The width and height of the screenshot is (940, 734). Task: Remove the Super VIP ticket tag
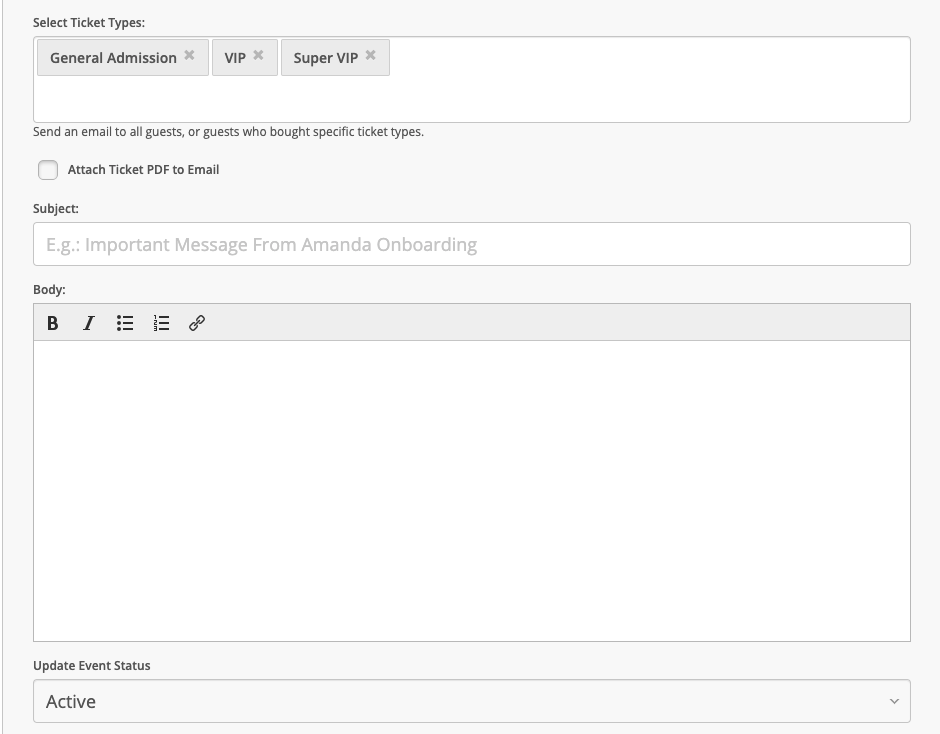pos(370,56)
